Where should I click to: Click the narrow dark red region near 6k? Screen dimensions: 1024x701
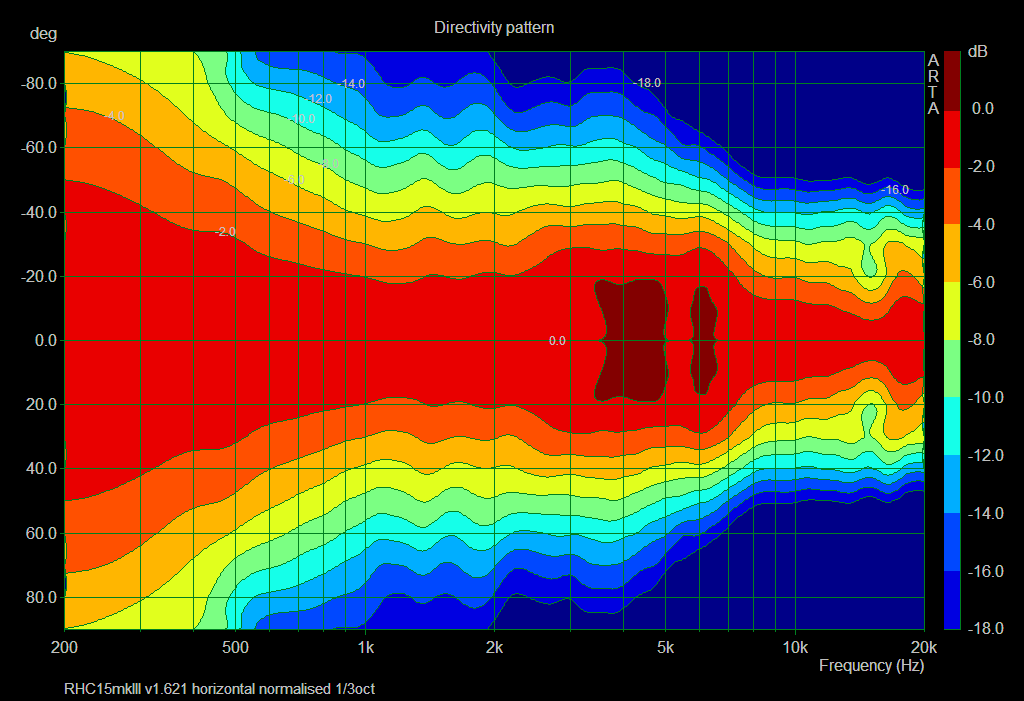[703, 340]
